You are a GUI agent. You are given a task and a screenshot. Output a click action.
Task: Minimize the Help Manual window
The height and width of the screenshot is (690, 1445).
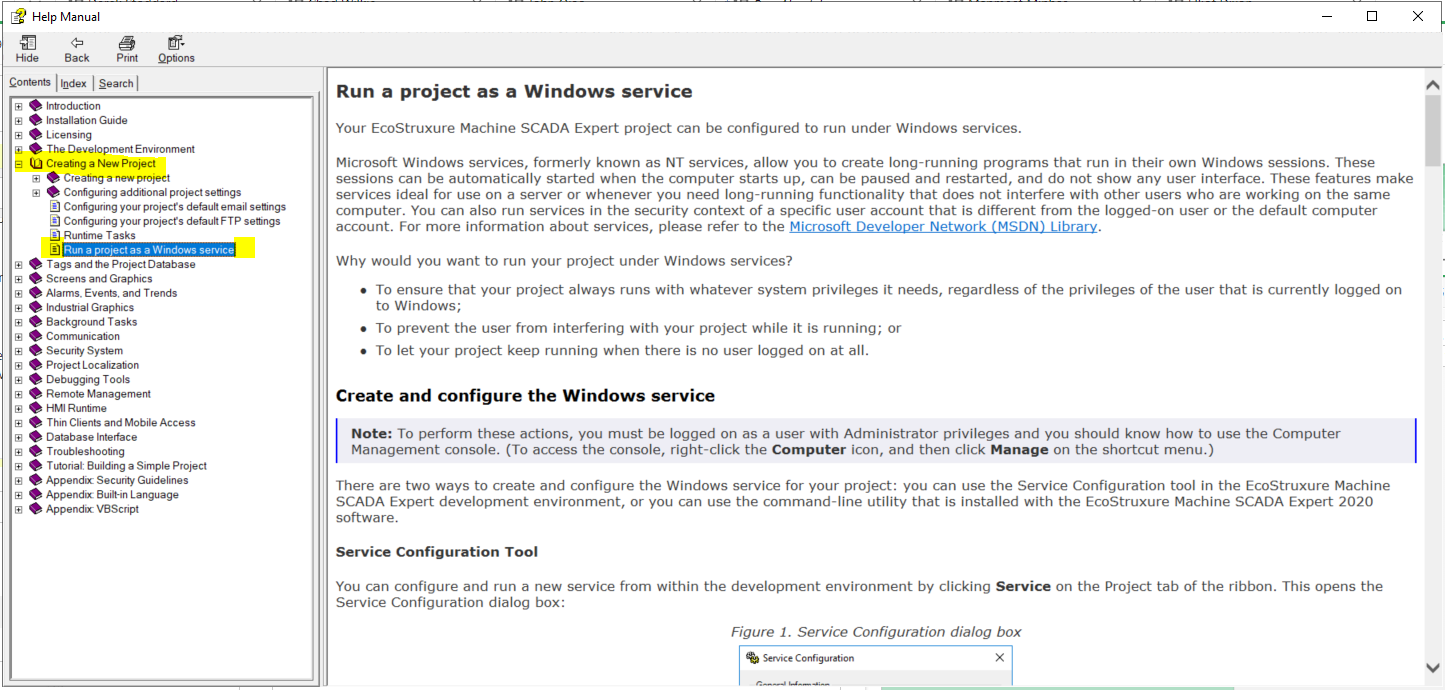(1326, 16)
